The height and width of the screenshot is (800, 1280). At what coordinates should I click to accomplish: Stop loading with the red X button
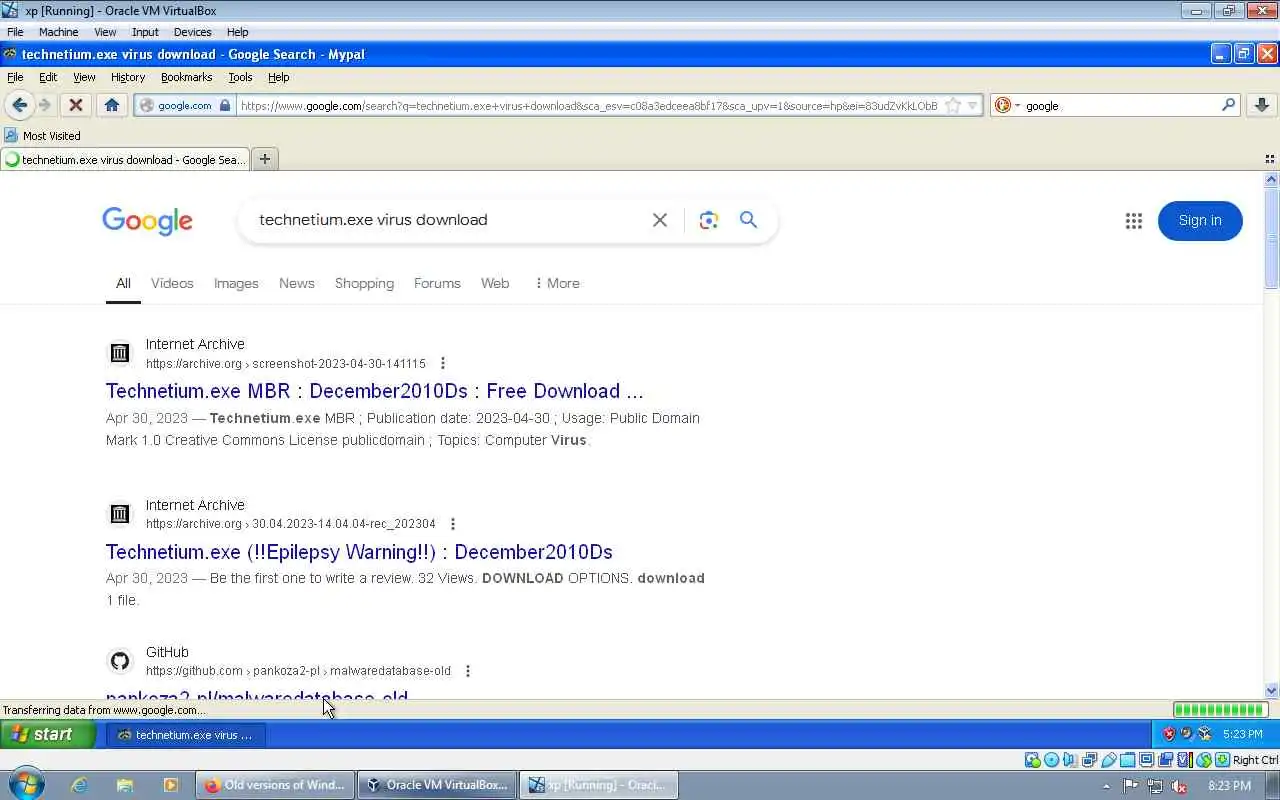(x=75, y=105)
